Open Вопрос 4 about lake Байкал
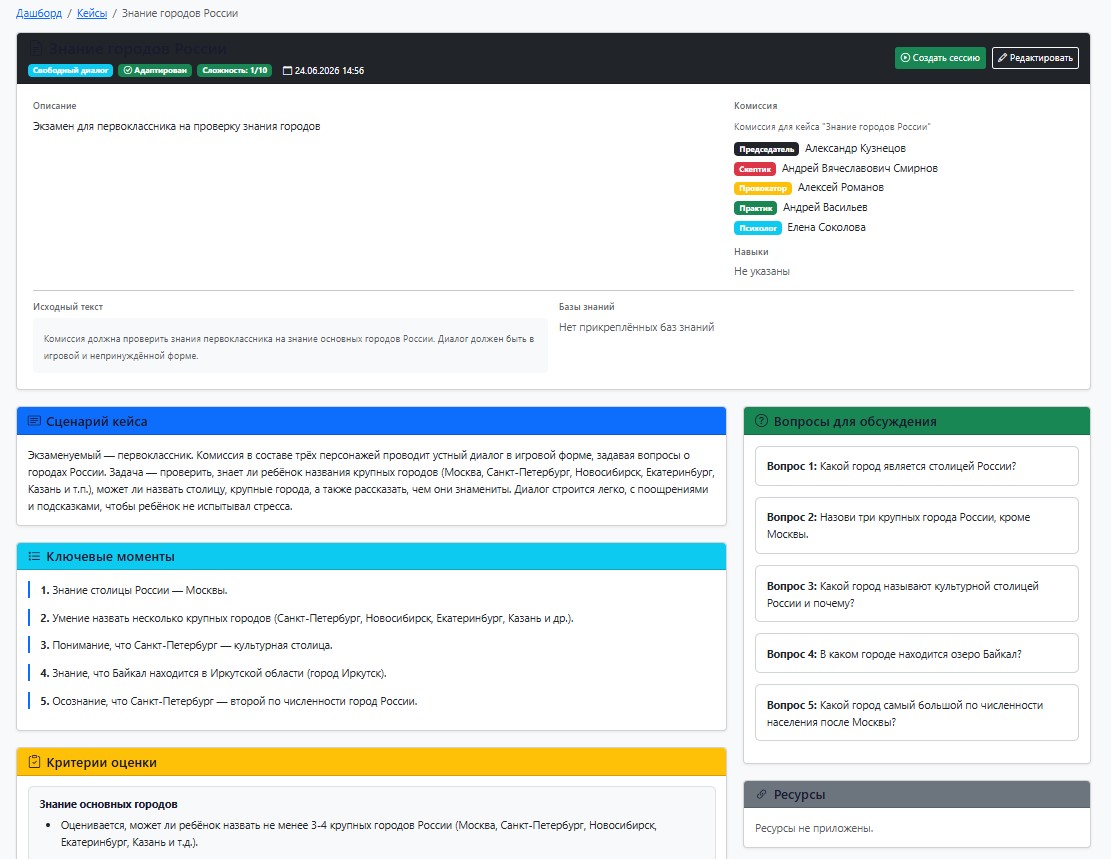Image resolution: width=1111 pixels, height=859 pixels. (x=917, y=653)
